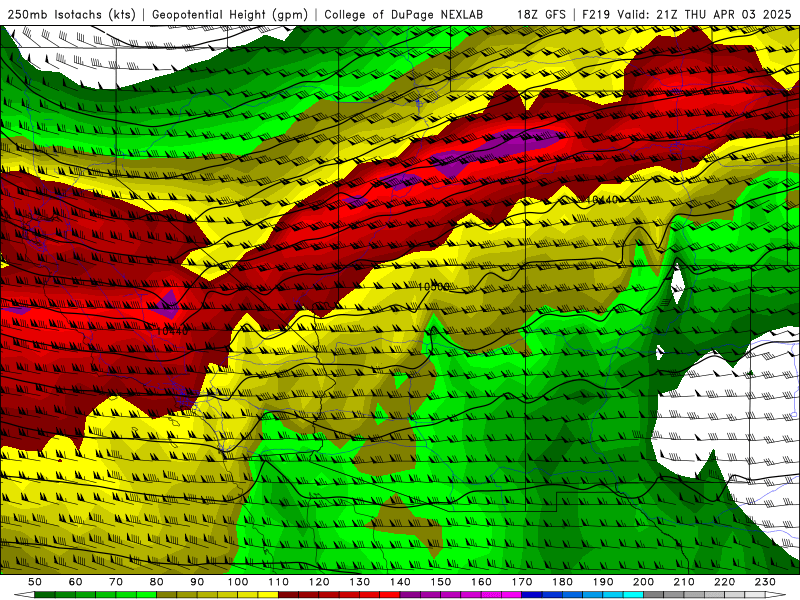Select the 'Geopotential Height (gpm)' header text

coord(230,14)
